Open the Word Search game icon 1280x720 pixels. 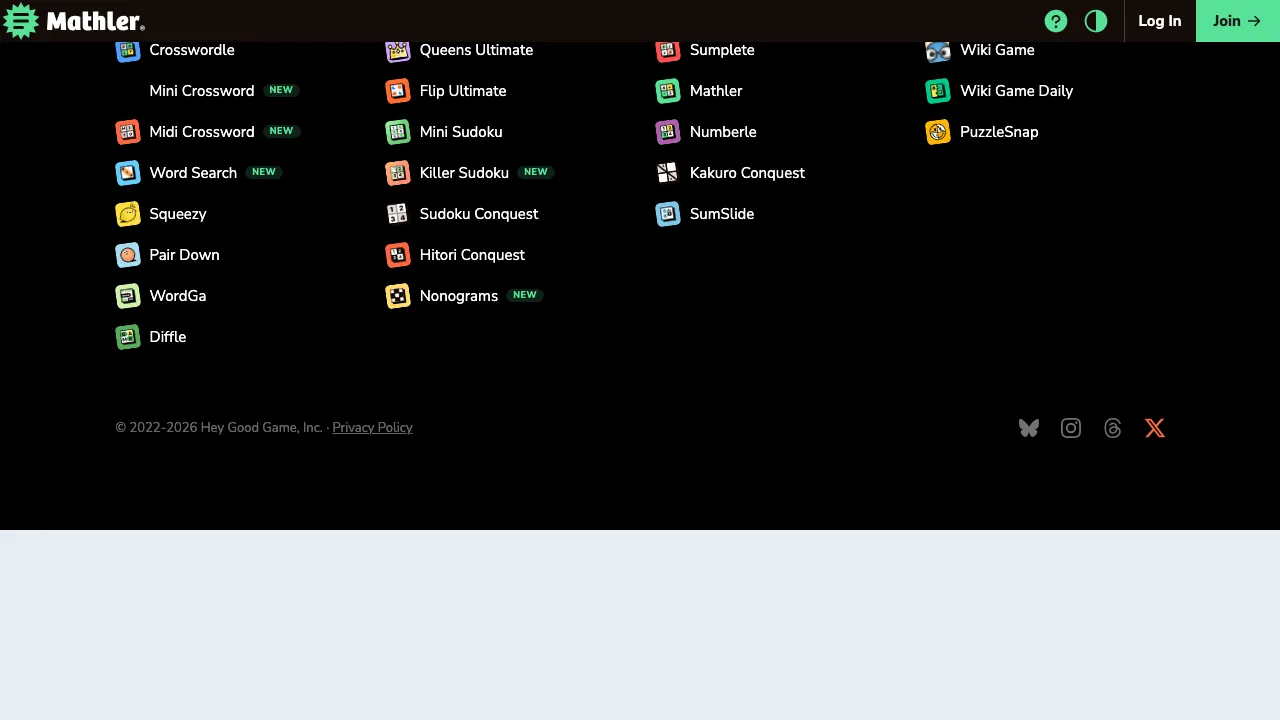coord(128,173)
